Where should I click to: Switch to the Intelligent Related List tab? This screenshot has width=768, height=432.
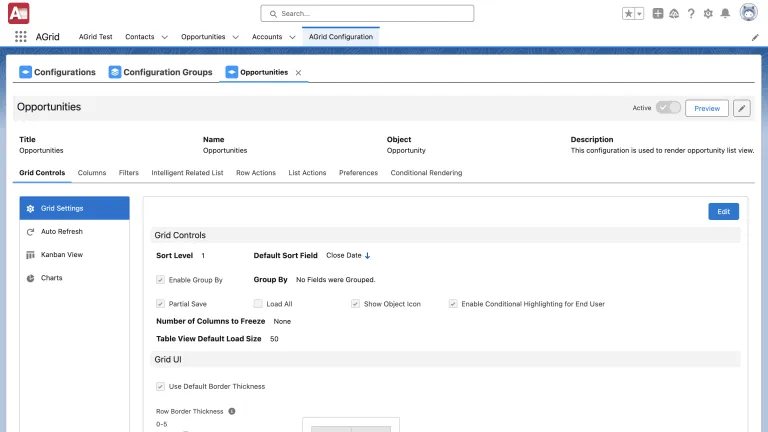point(187,173)
